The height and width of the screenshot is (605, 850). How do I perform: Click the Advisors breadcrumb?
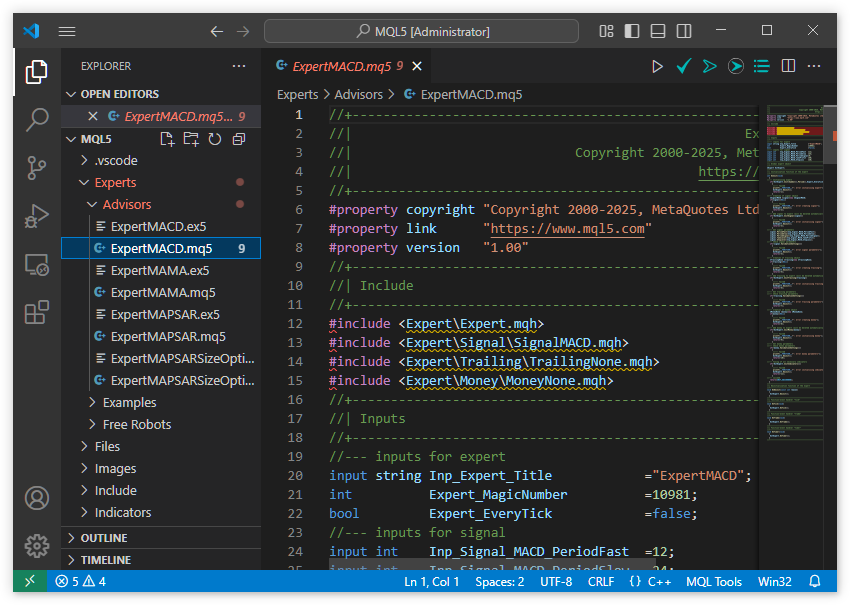click(358, 94)
